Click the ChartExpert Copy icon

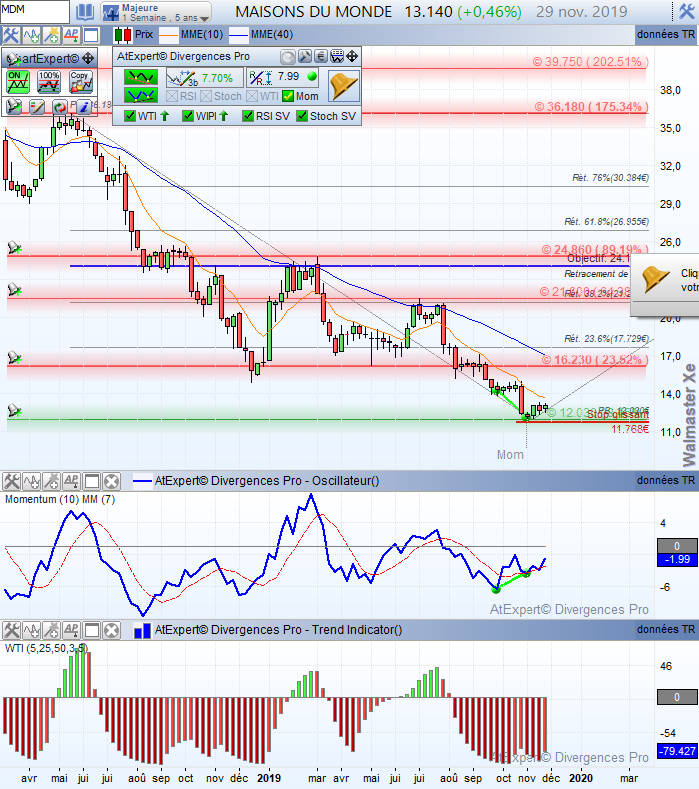[81, 82]
